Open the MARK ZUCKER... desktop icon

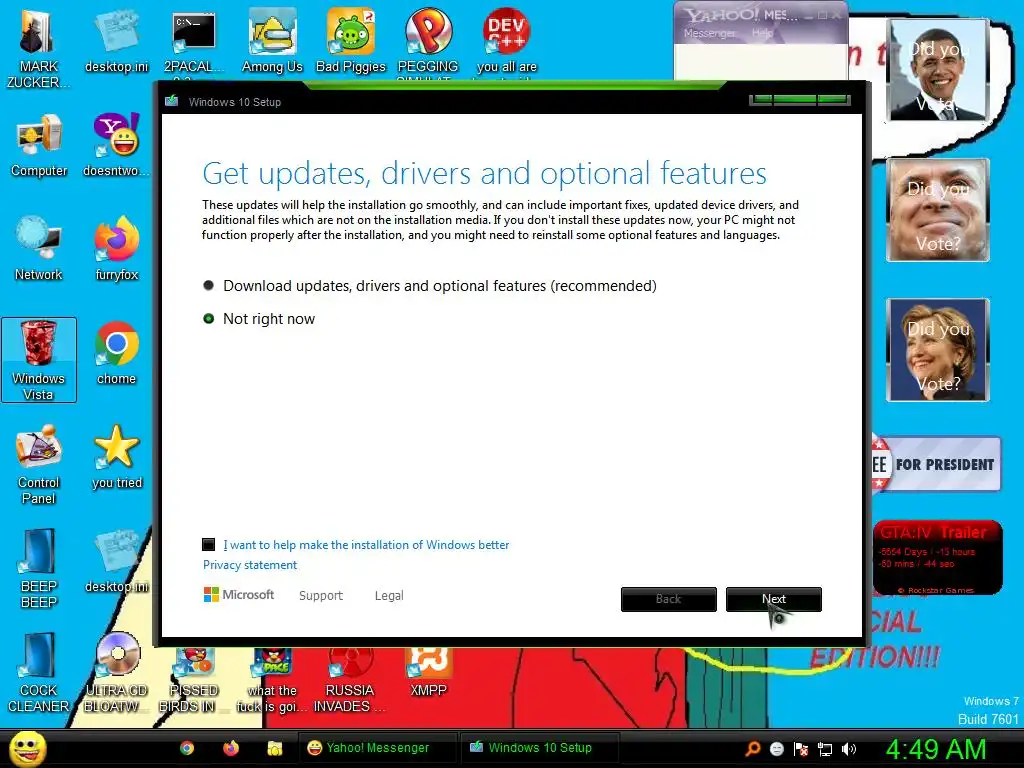click(37, 50)
